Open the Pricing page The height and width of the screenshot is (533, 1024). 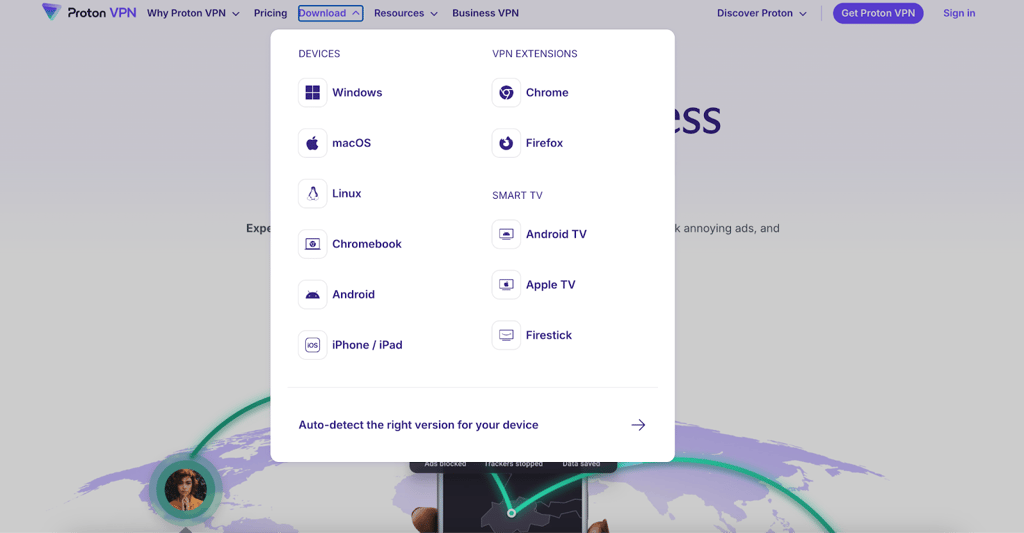[x=270, y=13]
